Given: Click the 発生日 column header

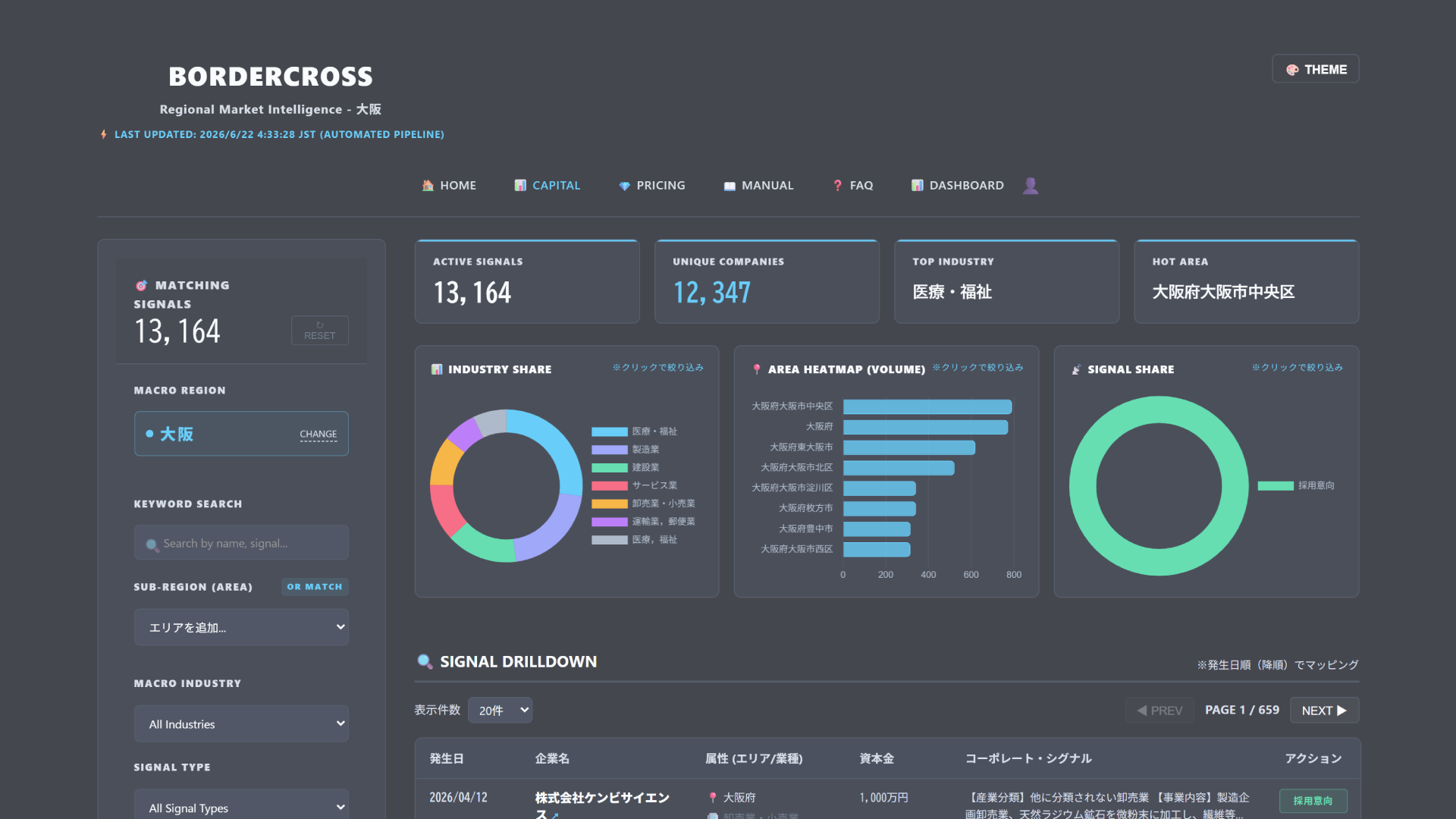Looking at the screenshot, I should pos(447,758).
